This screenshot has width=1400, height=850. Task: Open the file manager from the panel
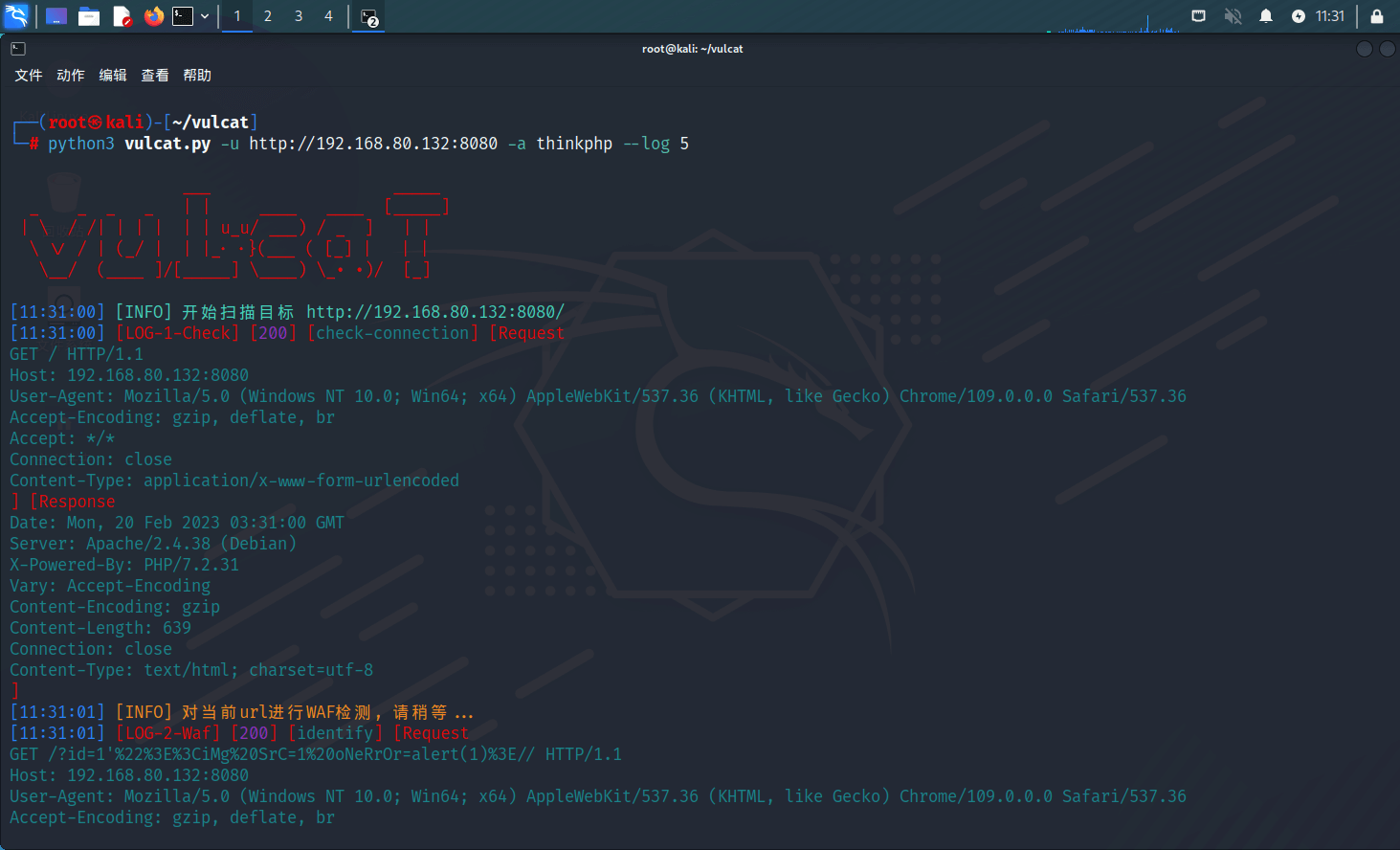[89, 16]
